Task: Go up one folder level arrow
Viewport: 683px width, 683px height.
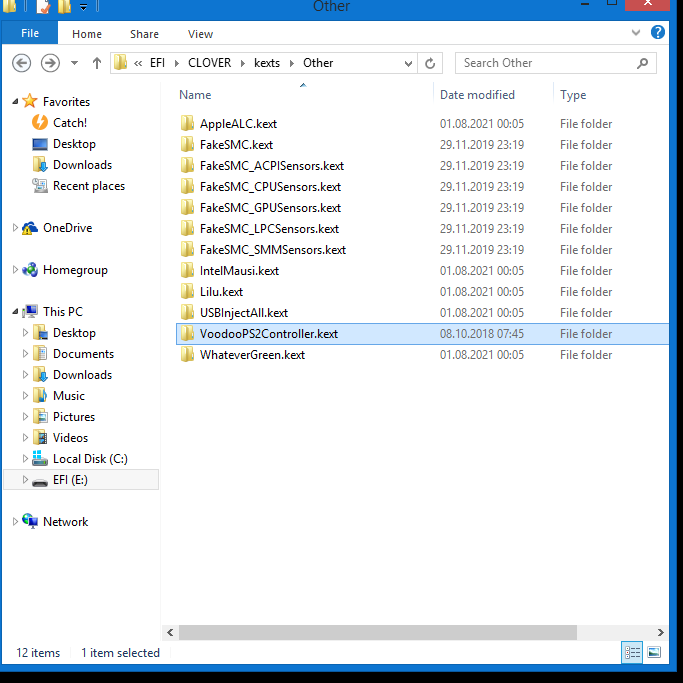Action: tap(97, 63)
